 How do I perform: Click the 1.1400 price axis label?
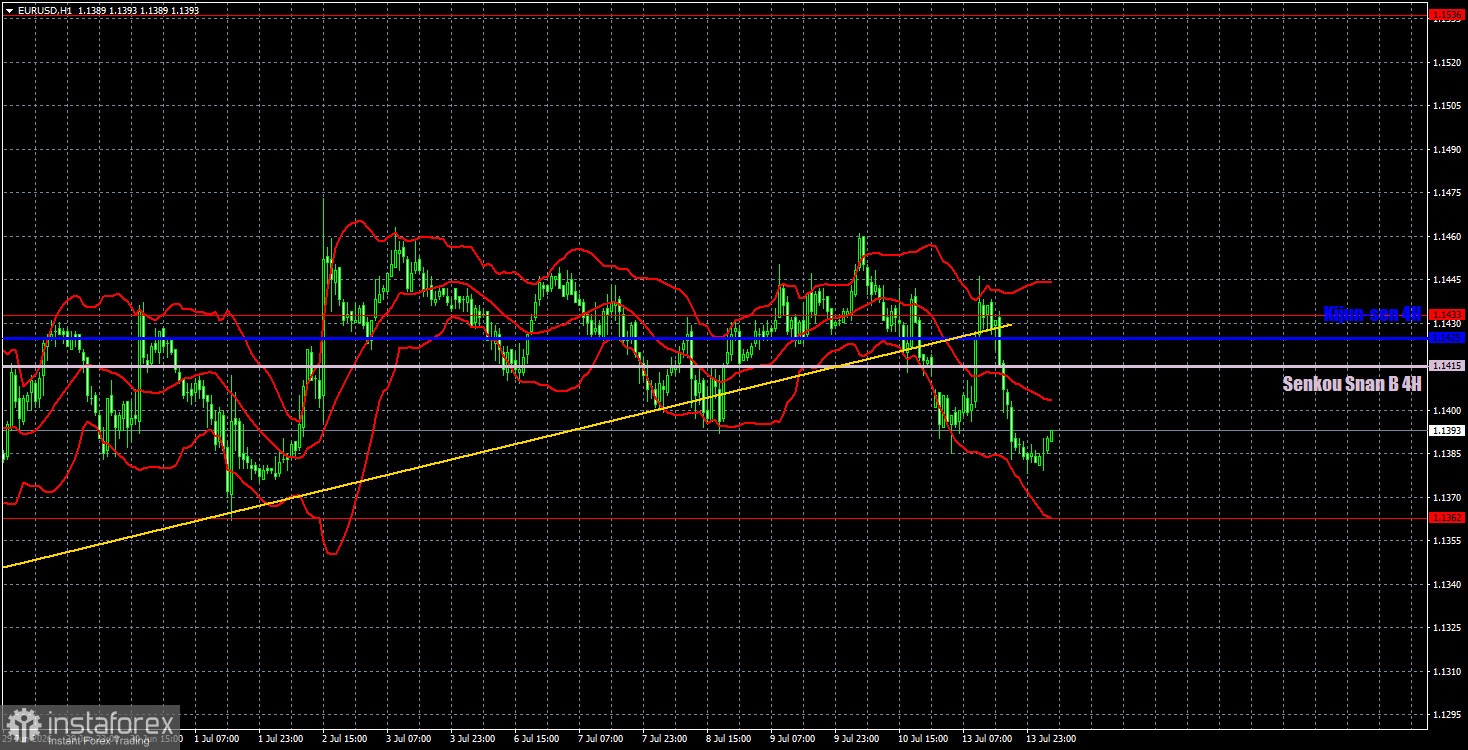[x=1447, y=410]
